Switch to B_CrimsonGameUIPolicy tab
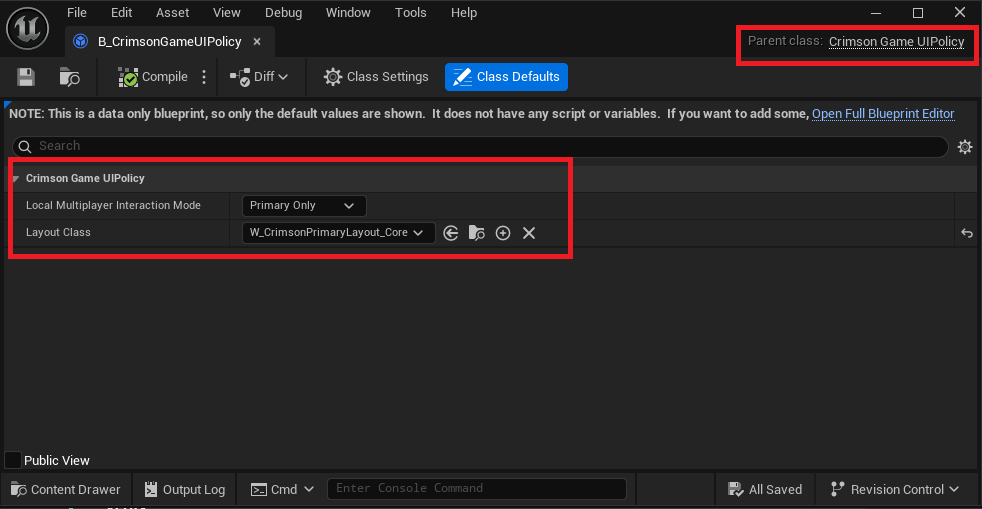This screenshot has width=982, height=509. pos(169,42)
